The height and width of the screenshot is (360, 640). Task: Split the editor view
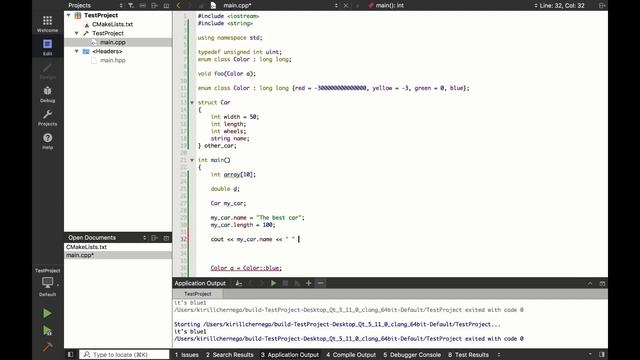[x=602, y=5]
